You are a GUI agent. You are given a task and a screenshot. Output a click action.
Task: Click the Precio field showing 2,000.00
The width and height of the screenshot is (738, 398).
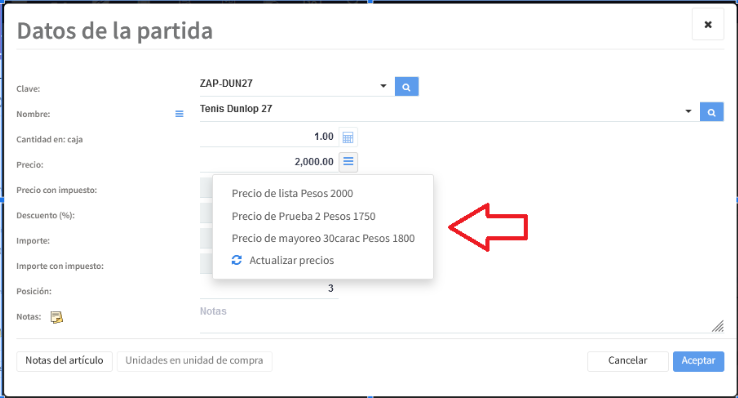click(269, 162)
